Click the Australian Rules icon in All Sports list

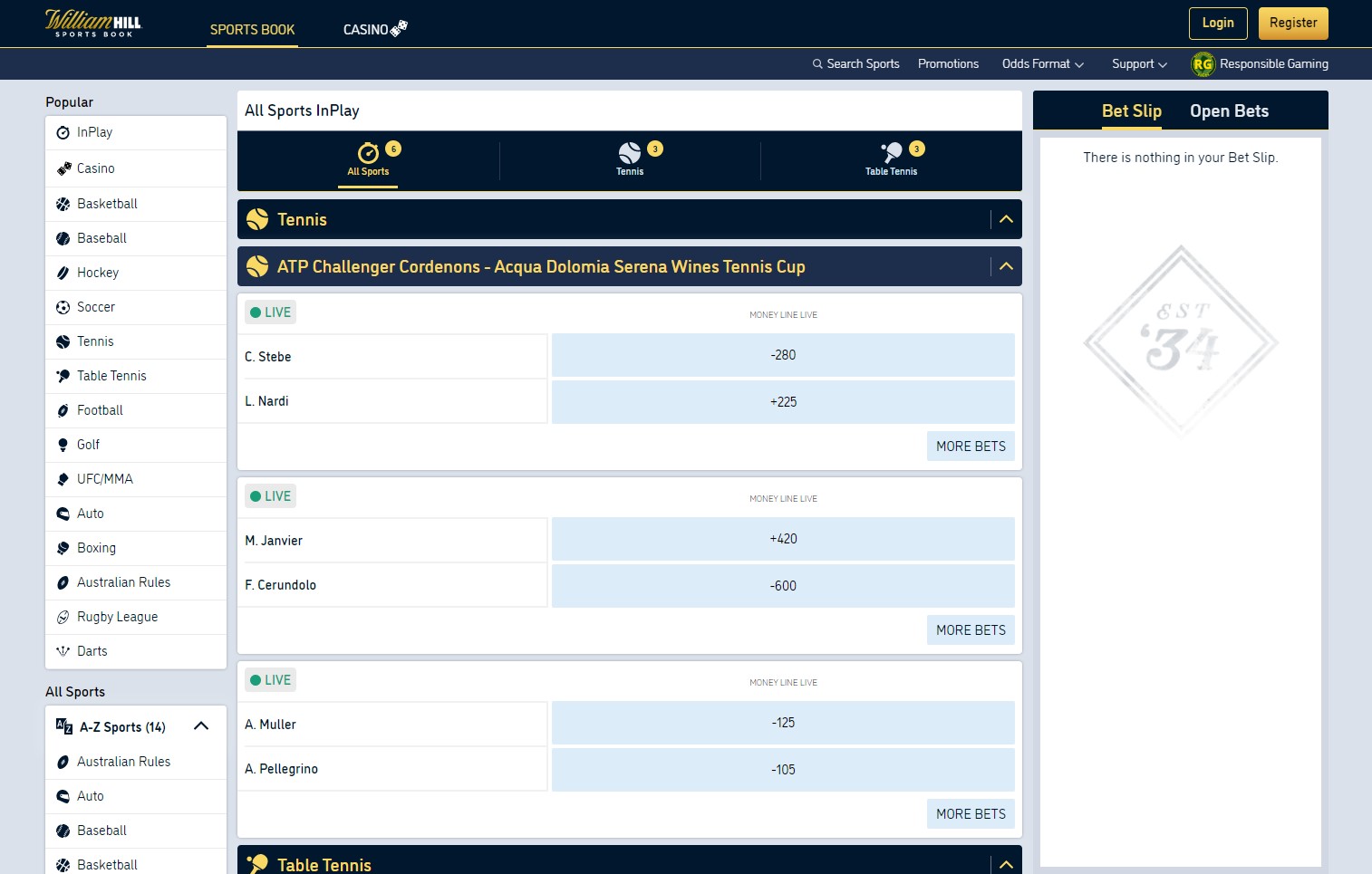pyautogui.click(x=63, y=763)
